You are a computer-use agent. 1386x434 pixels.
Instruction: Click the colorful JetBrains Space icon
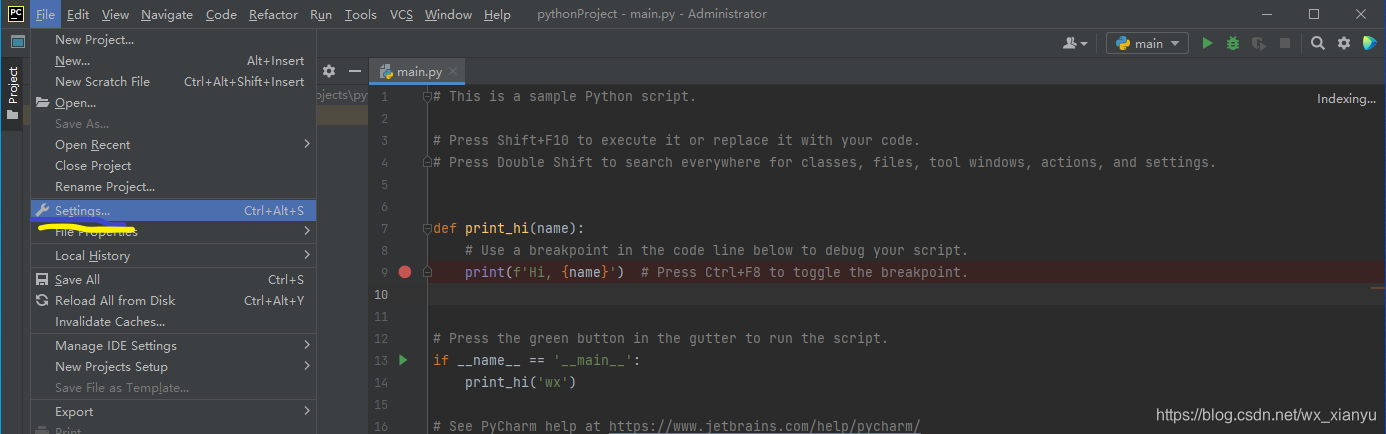(1369, 43)
